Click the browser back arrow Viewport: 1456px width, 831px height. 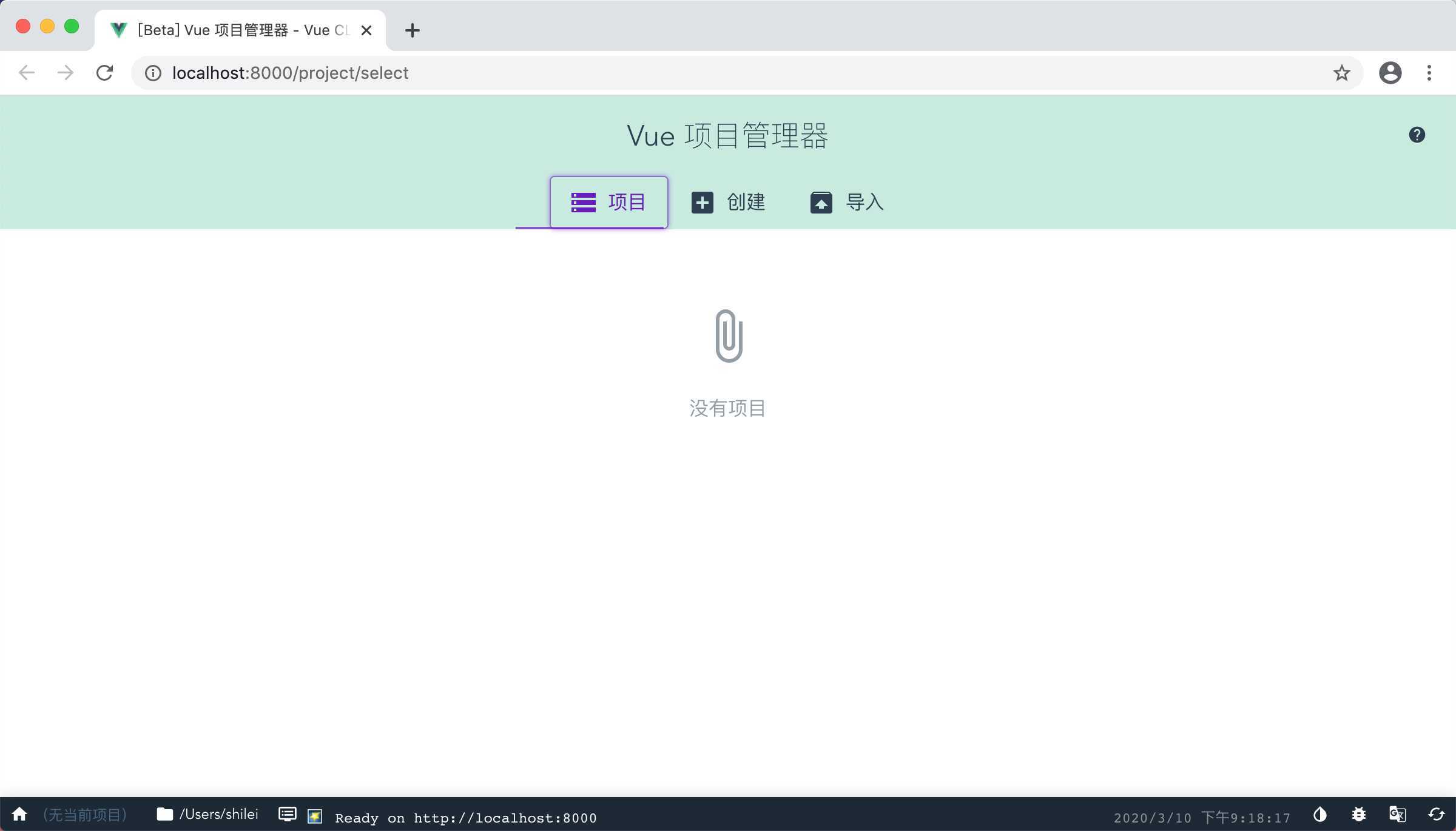click(27, 73)
